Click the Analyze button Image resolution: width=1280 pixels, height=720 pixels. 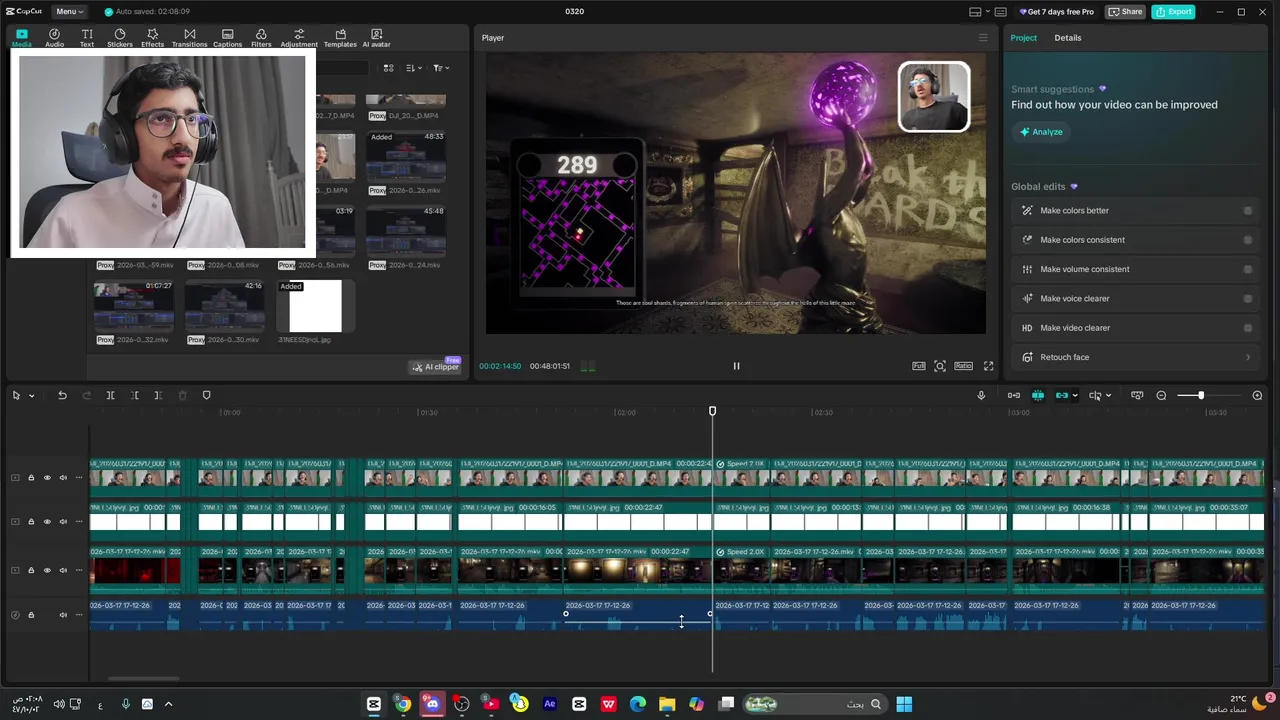tap(1041, 132)
